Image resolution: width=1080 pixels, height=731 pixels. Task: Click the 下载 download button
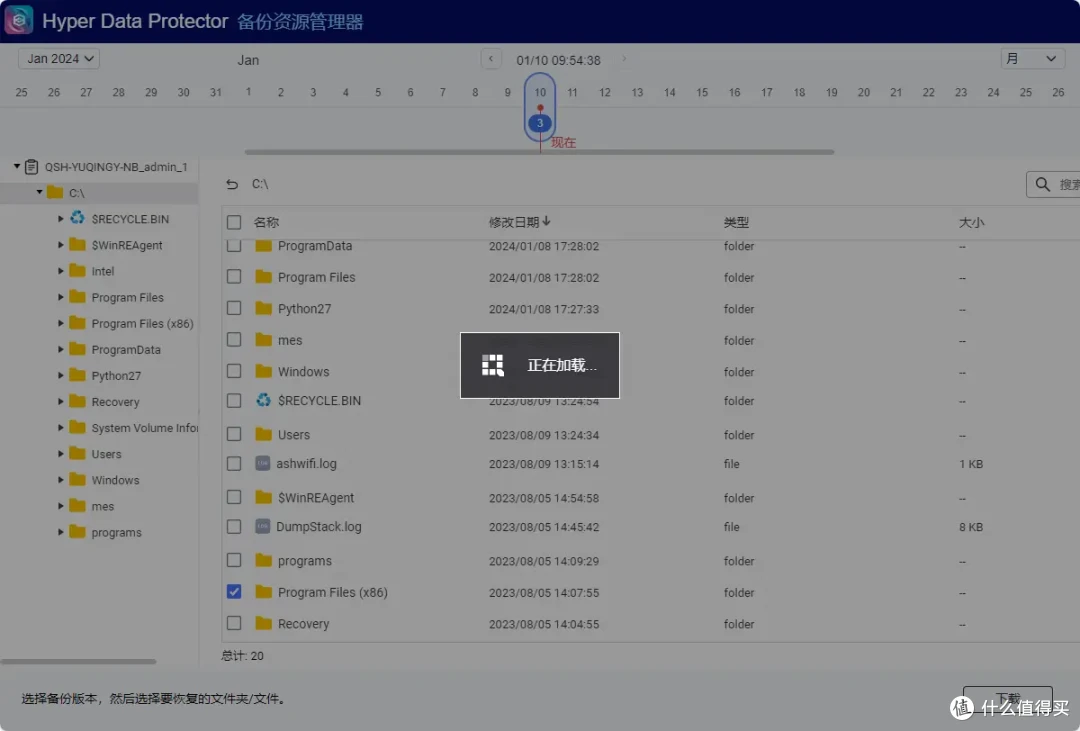coord(1008,699)
